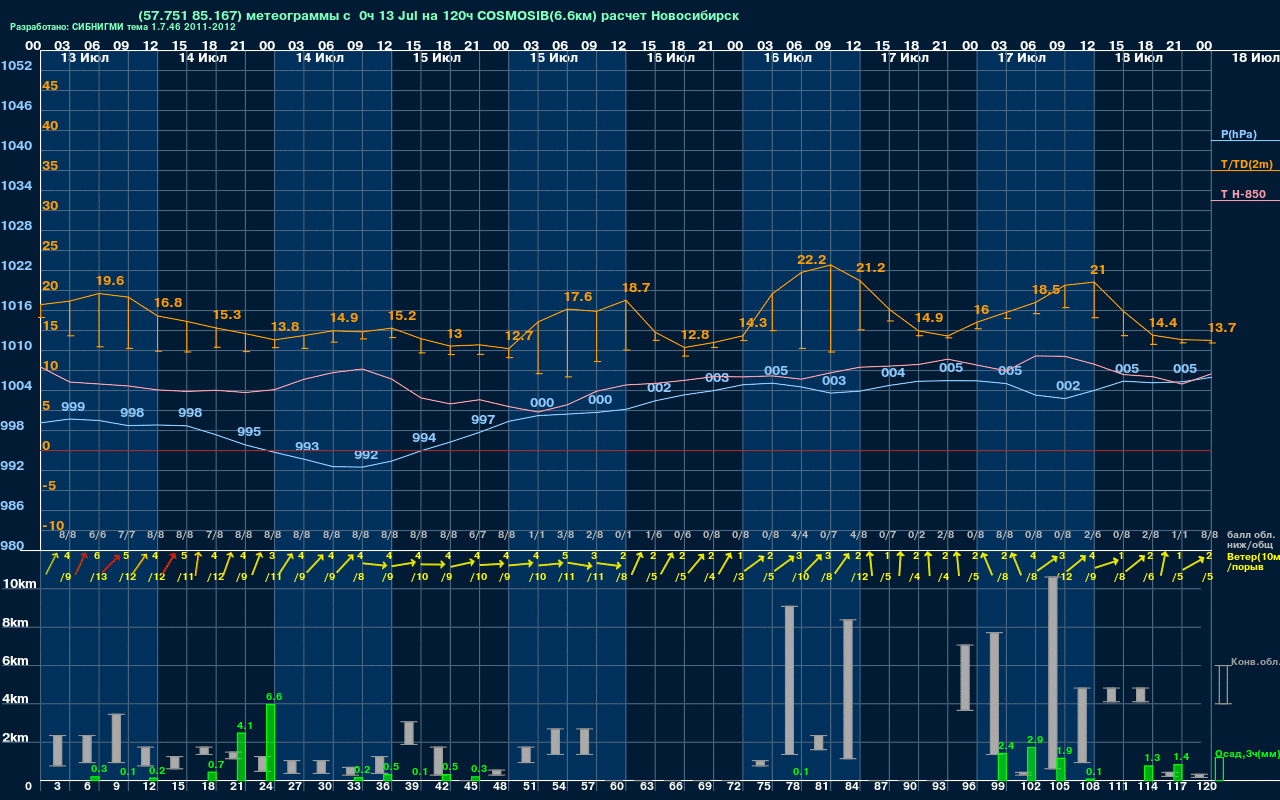This screenshot has width=1280, height=800.
Task: Click the 1.9 precipitation label
Action: pyautogui.click(x=1064, y=751)
